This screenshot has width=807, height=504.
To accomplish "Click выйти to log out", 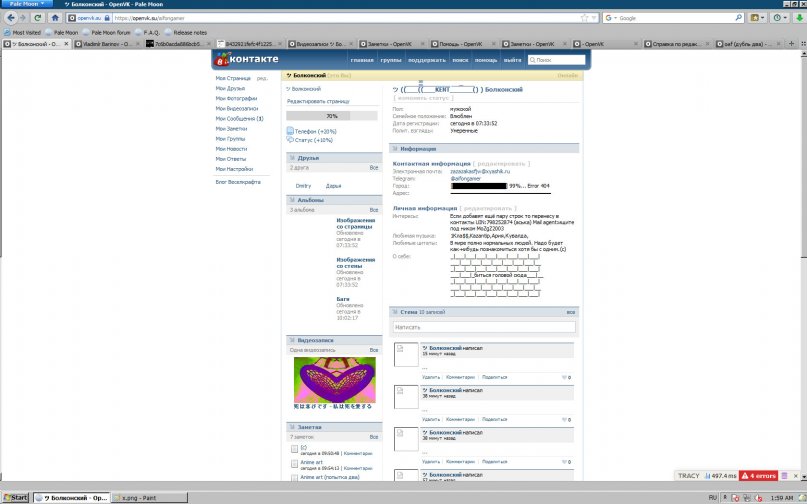I will 512,60.
